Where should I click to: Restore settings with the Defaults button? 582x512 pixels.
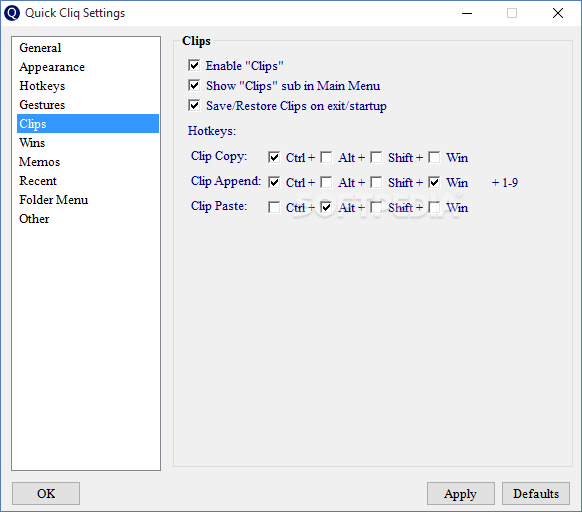point(536,493)
